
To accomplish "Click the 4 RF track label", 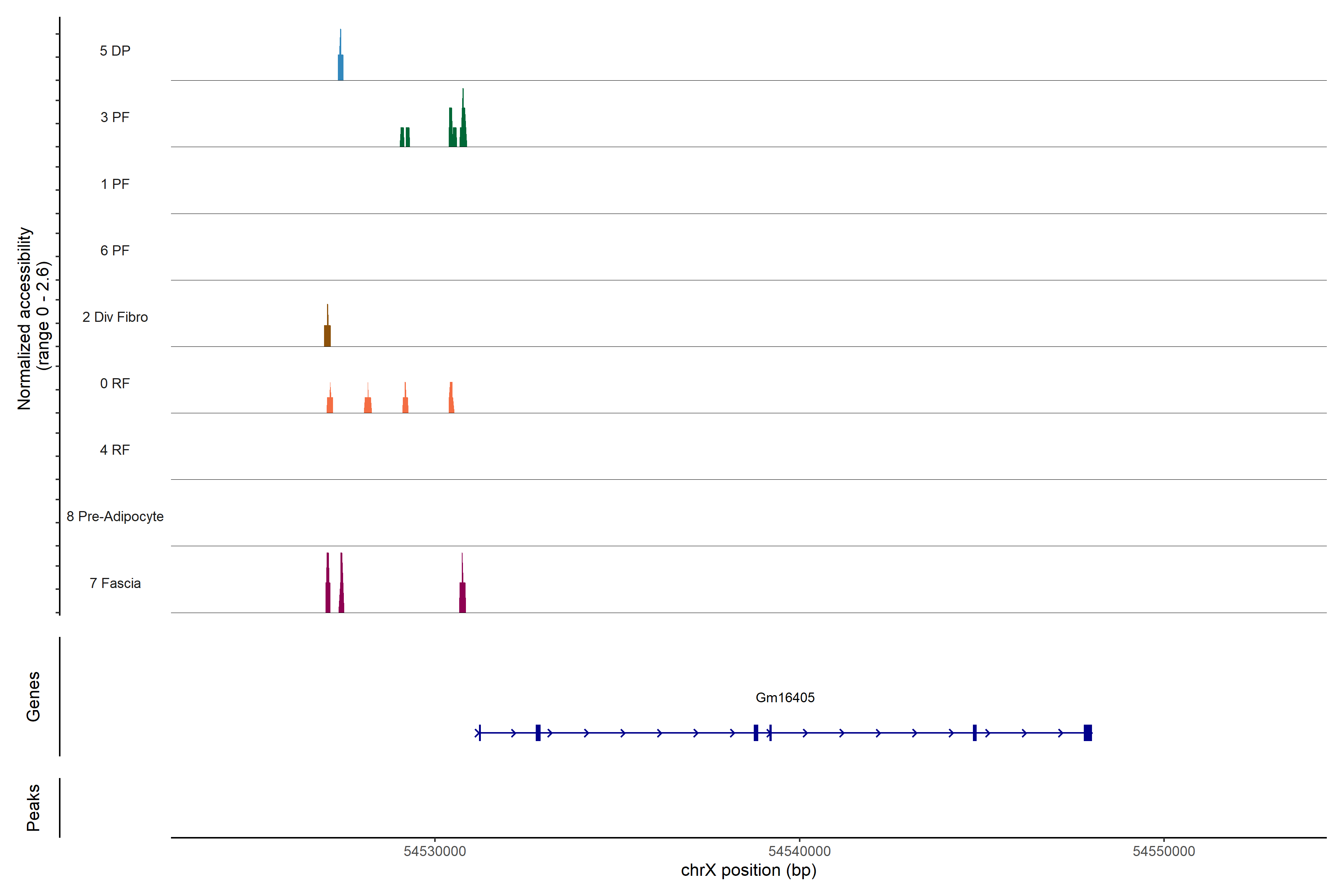I will 115,450.
